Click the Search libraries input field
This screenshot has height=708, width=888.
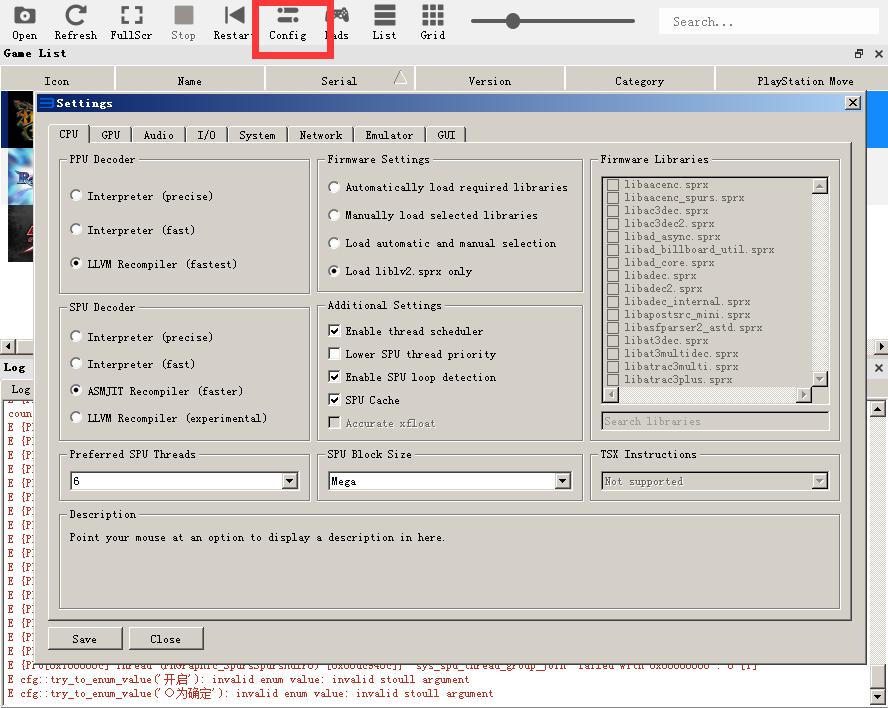715,421
